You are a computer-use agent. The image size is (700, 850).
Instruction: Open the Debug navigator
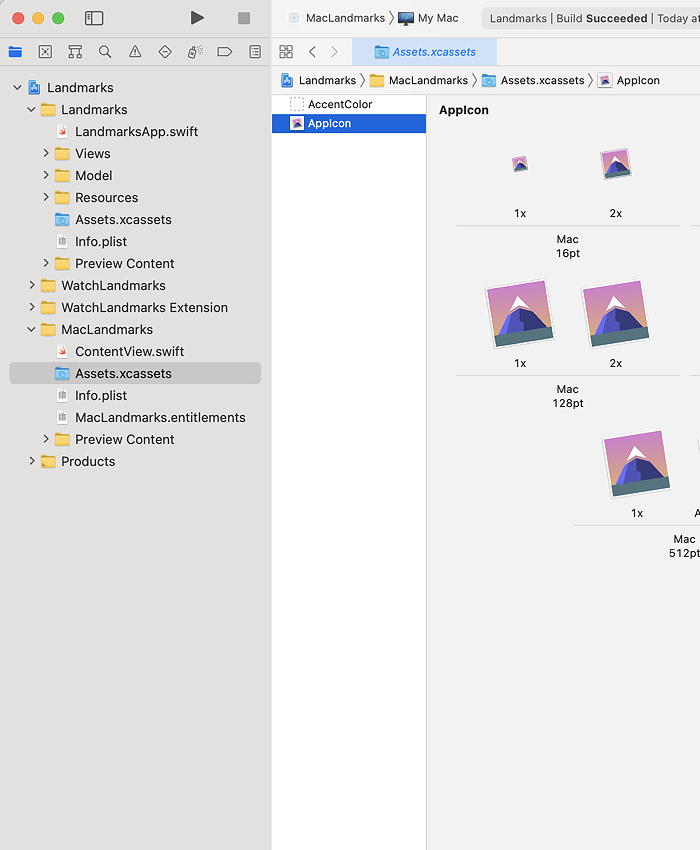[x=195, y=52]
